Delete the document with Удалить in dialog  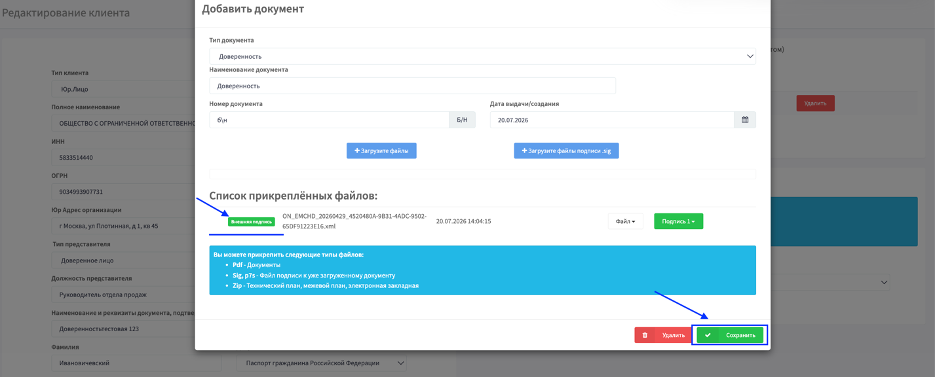663,335
